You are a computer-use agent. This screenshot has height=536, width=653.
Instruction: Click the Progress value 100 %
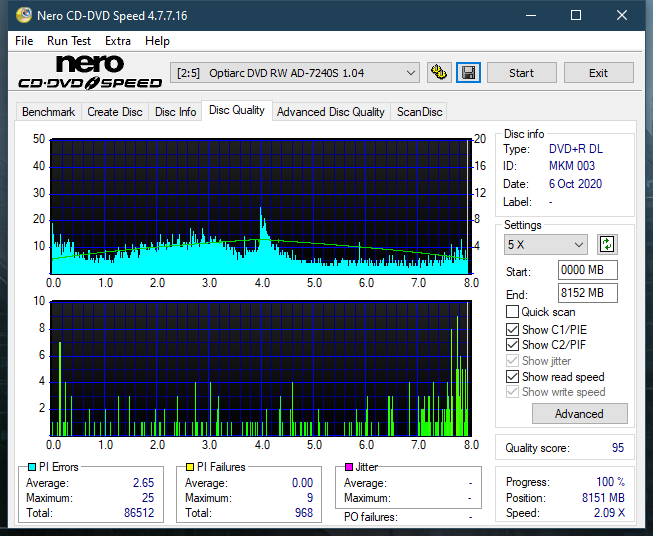(x=611, y=482)
